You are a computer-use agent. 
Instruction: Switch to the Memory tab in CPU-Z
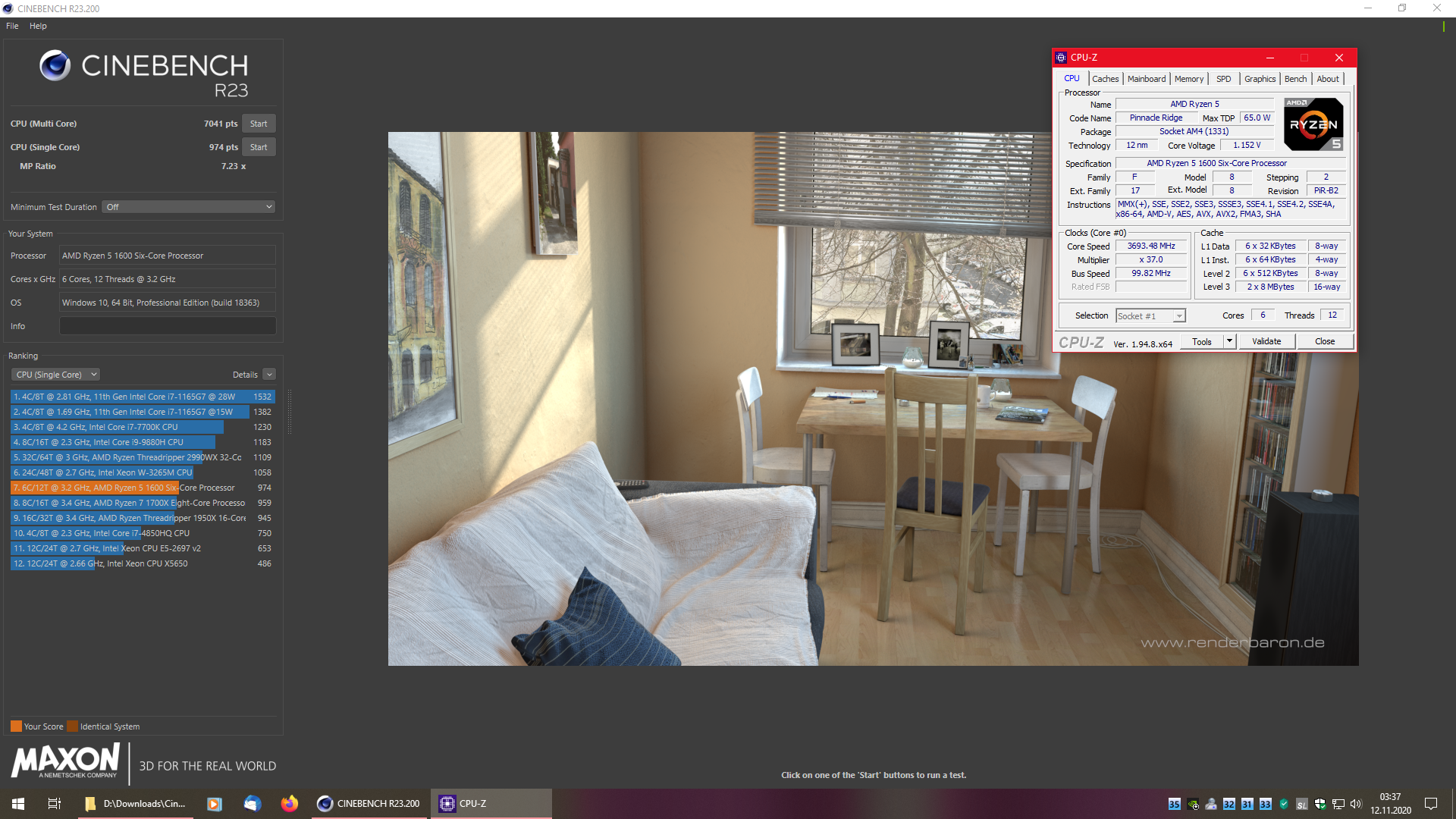[x=1189, y=79]
